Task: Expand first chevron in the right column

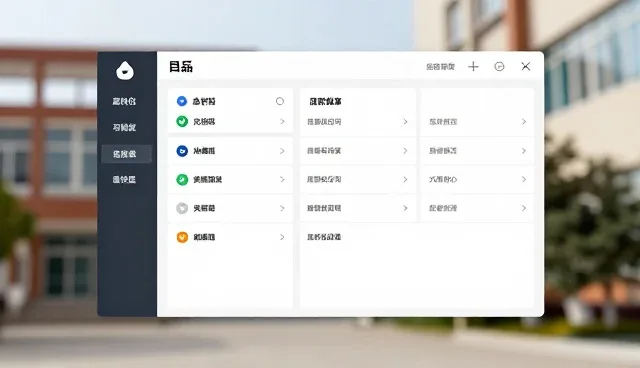Action: [x=524, y=122]
